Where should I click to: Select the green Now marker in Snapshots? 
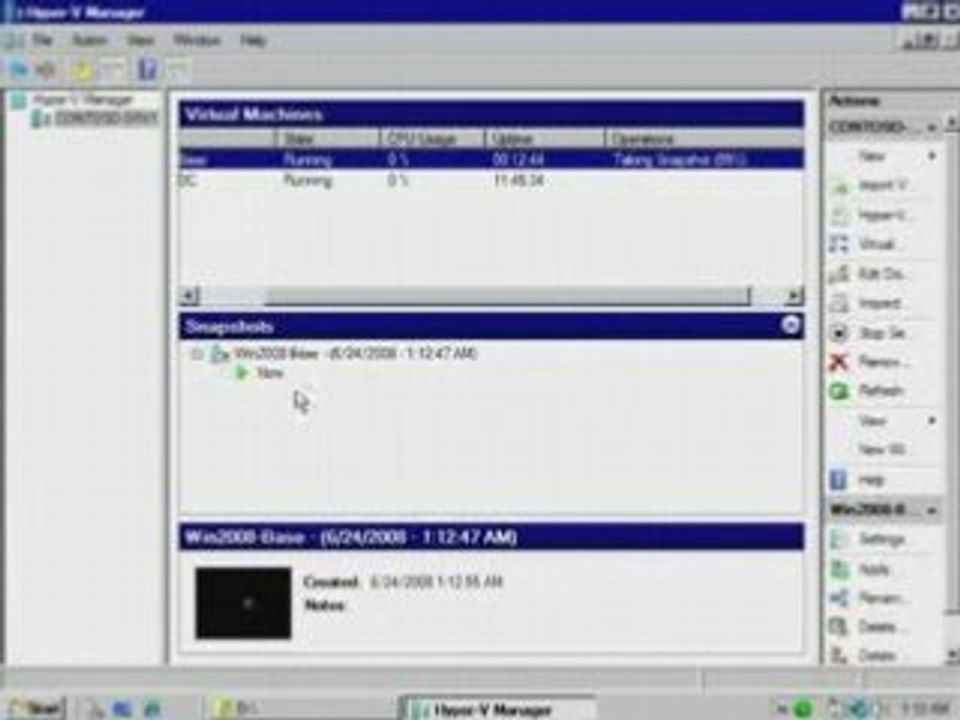(x=270, y=373)
